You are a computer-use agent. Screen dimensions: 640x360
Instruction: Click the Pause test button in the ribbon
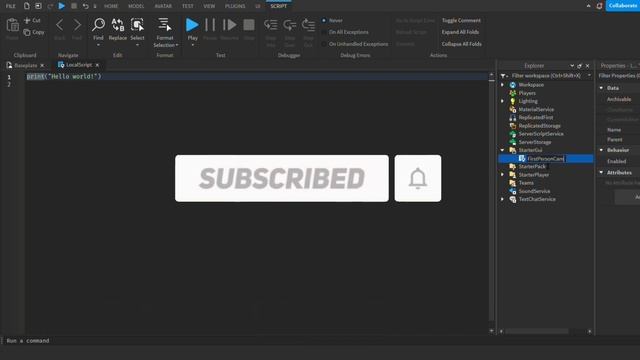(210, 25)
